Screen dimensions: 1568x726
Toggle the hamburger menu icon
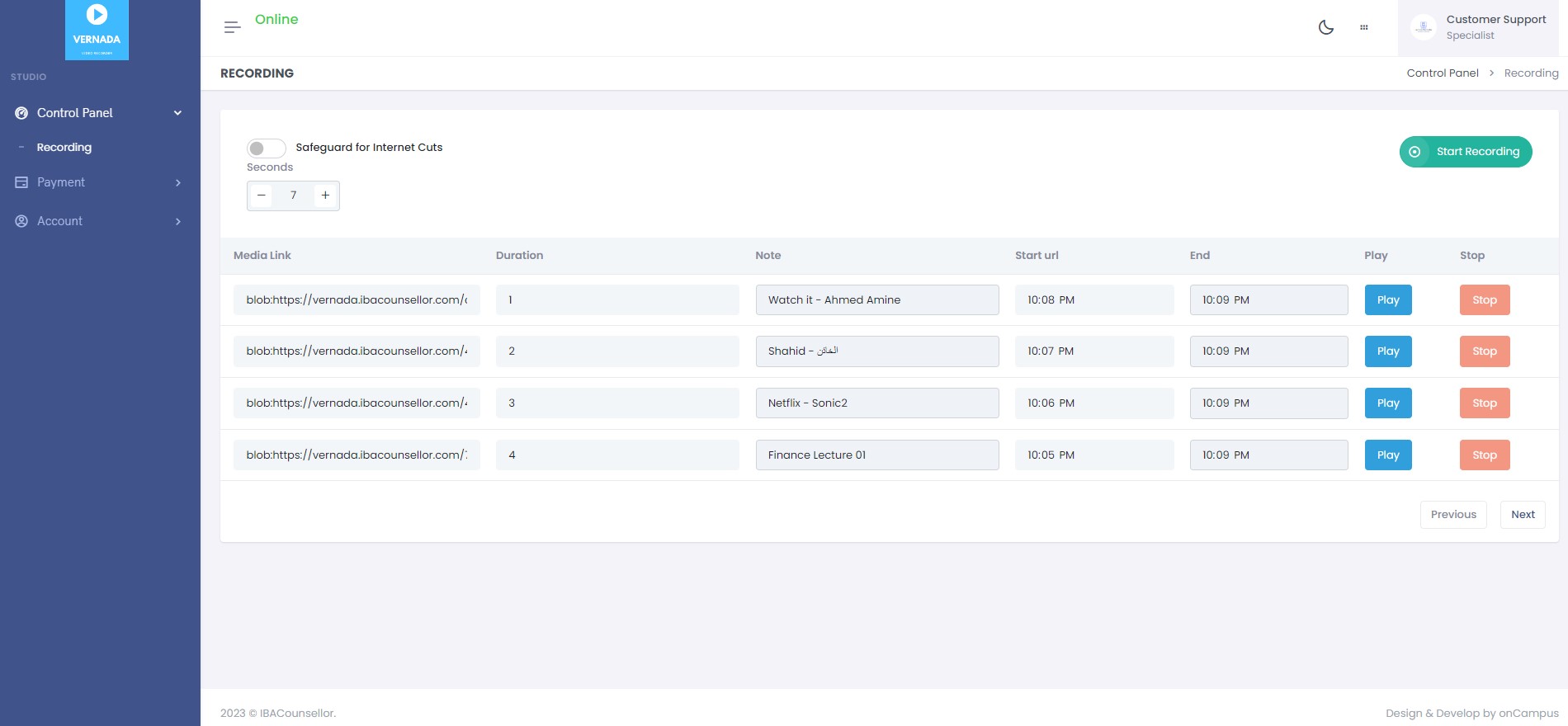tap(233, 27)
